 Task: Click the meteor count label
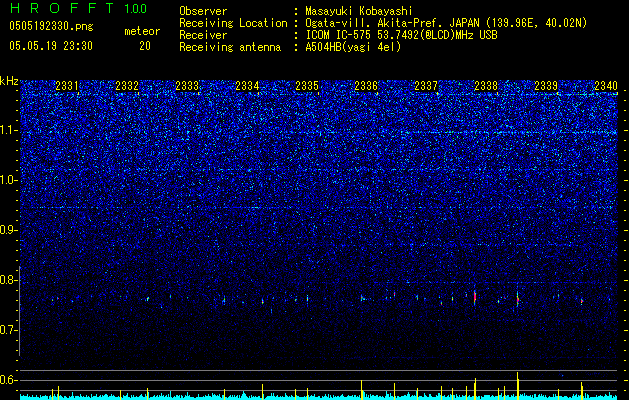click(142, 31)
